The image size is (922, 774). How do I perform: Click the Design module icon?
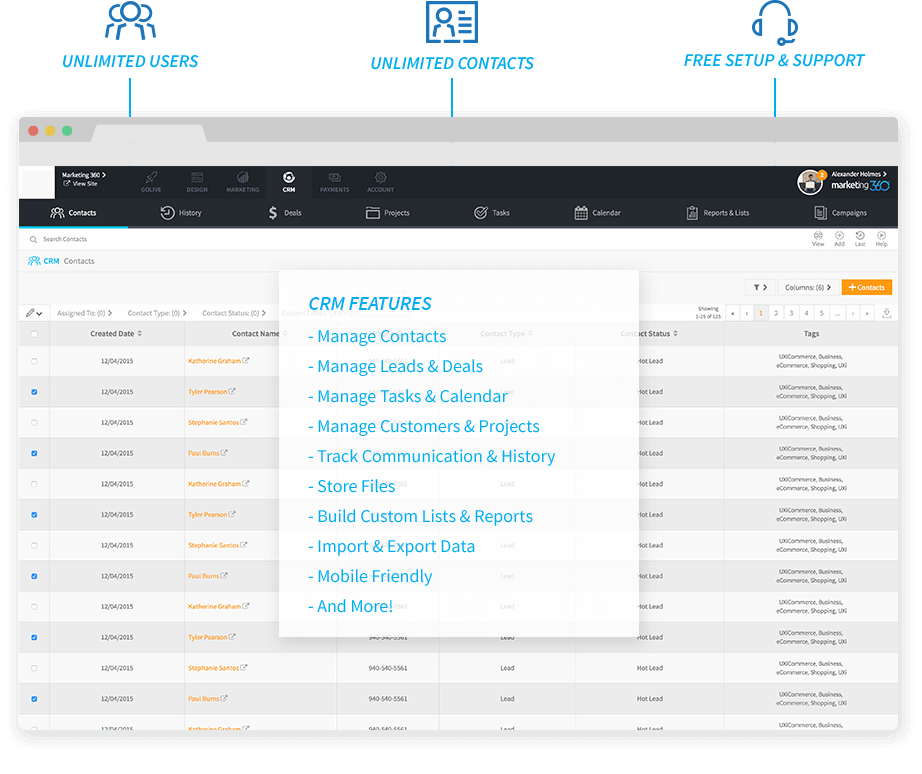(197, 180)
